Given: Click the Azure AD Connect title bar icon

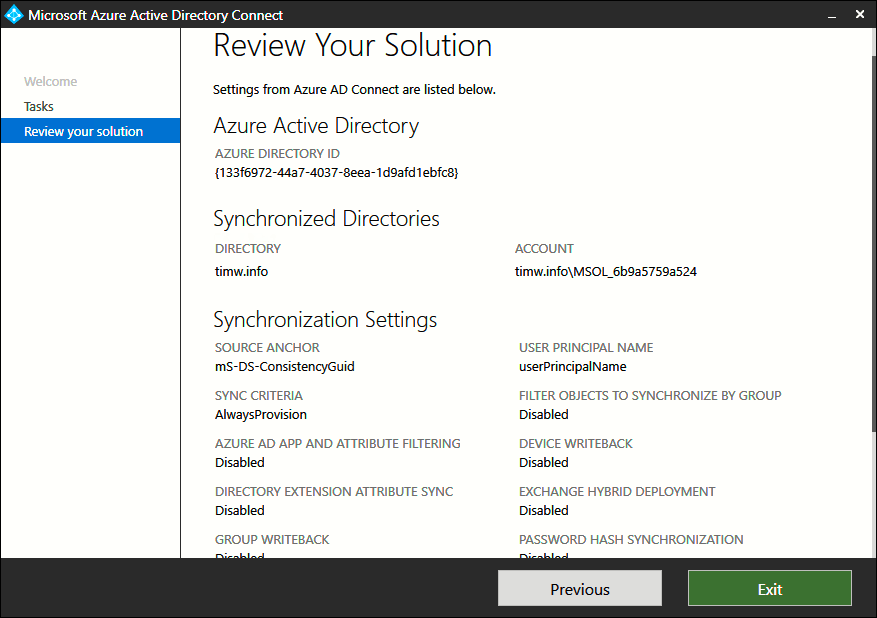Looking at the screenshot, I should coord(14,15).
